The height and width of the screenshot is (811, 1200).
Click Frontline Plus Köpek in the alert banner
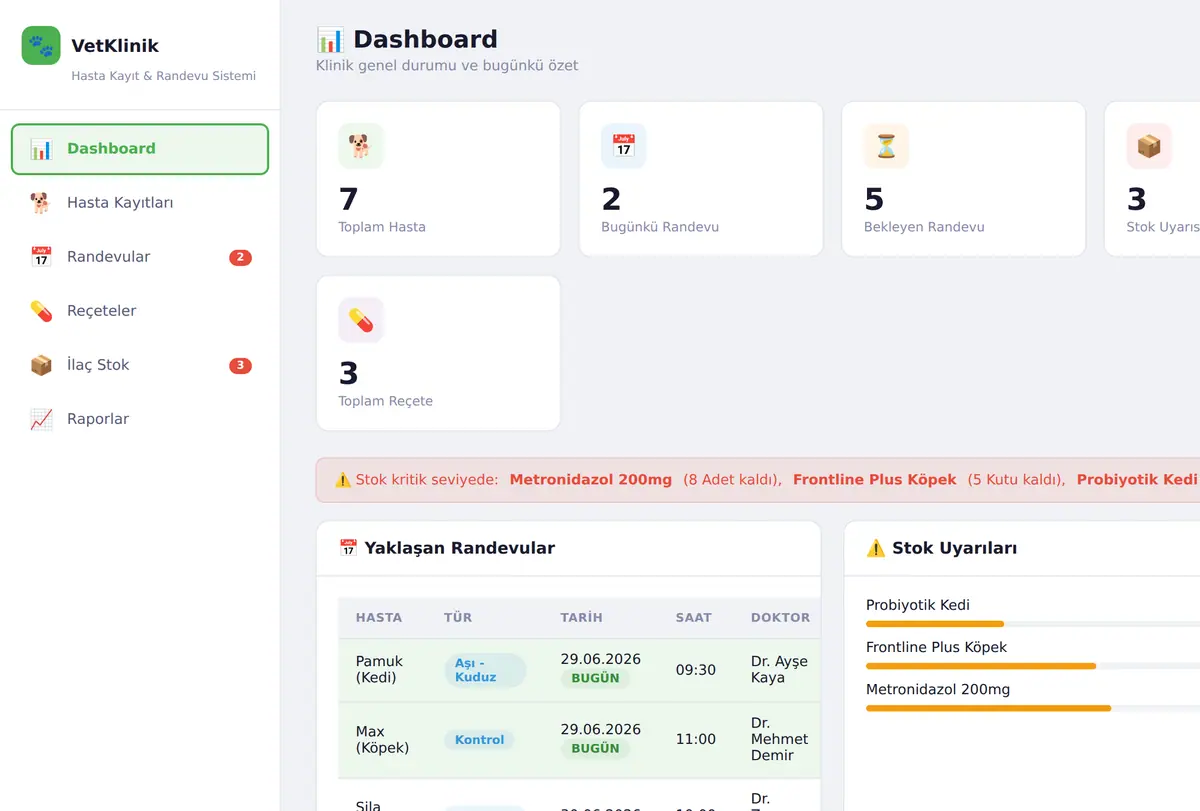pos(875,480)
